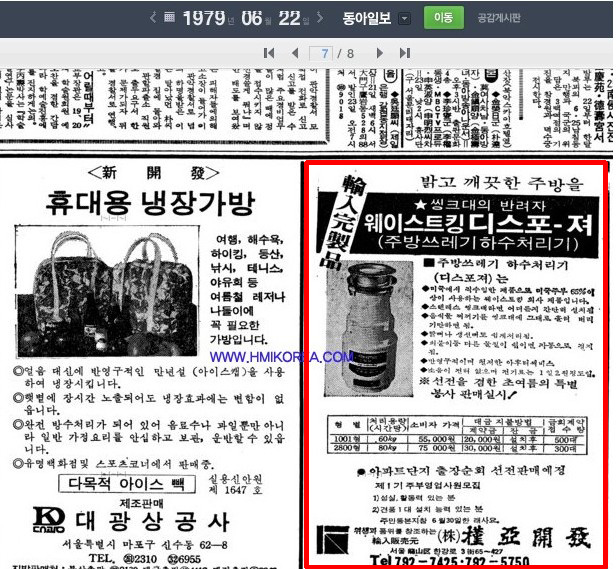
Task: Click the 槿亞開發 square logo
Action: (x=333, y=540)
